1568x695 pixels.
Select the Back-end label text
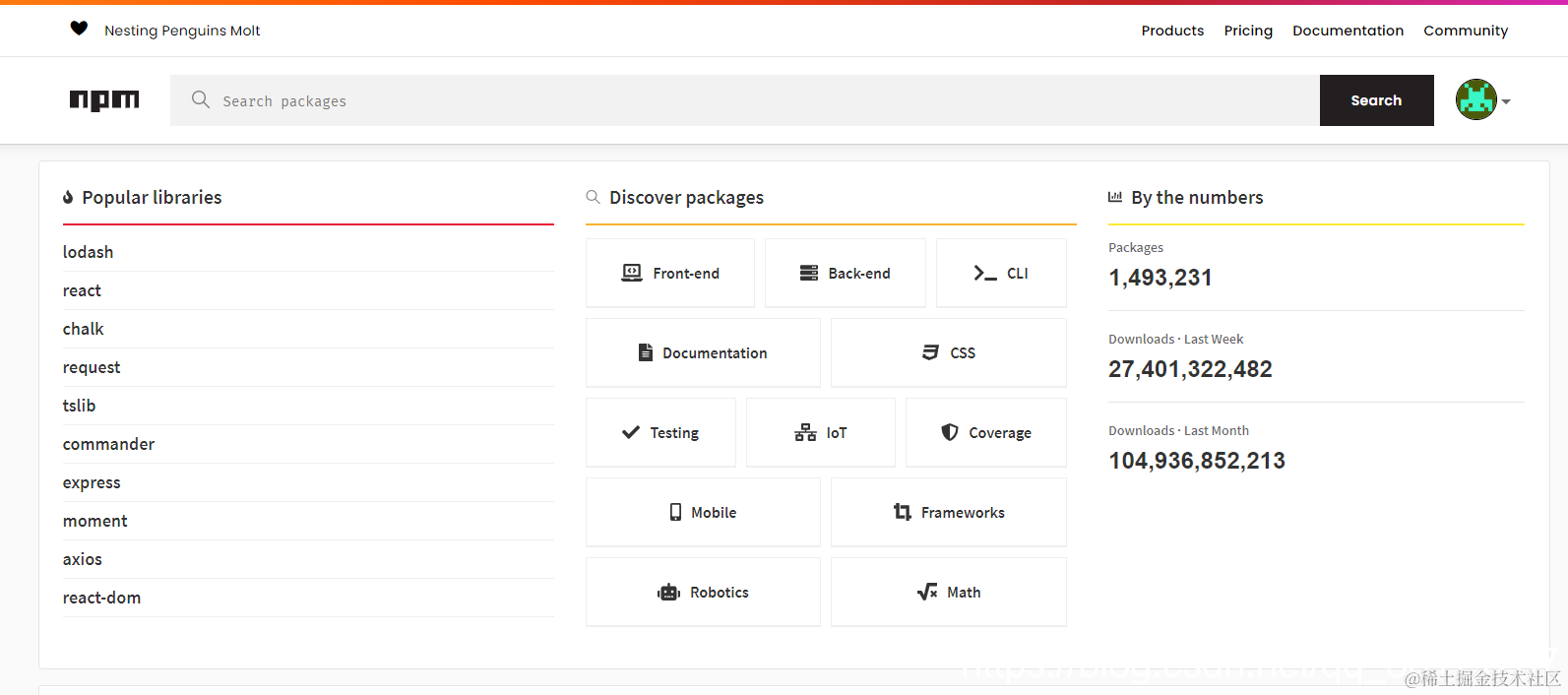tap(859, 274)
